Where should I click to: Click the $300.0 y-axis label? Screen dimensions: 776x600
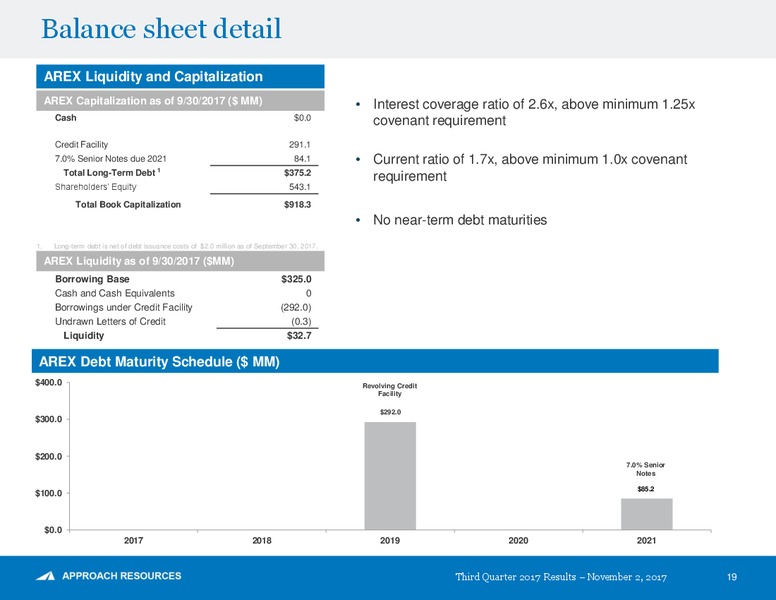[x=48, y=419]
